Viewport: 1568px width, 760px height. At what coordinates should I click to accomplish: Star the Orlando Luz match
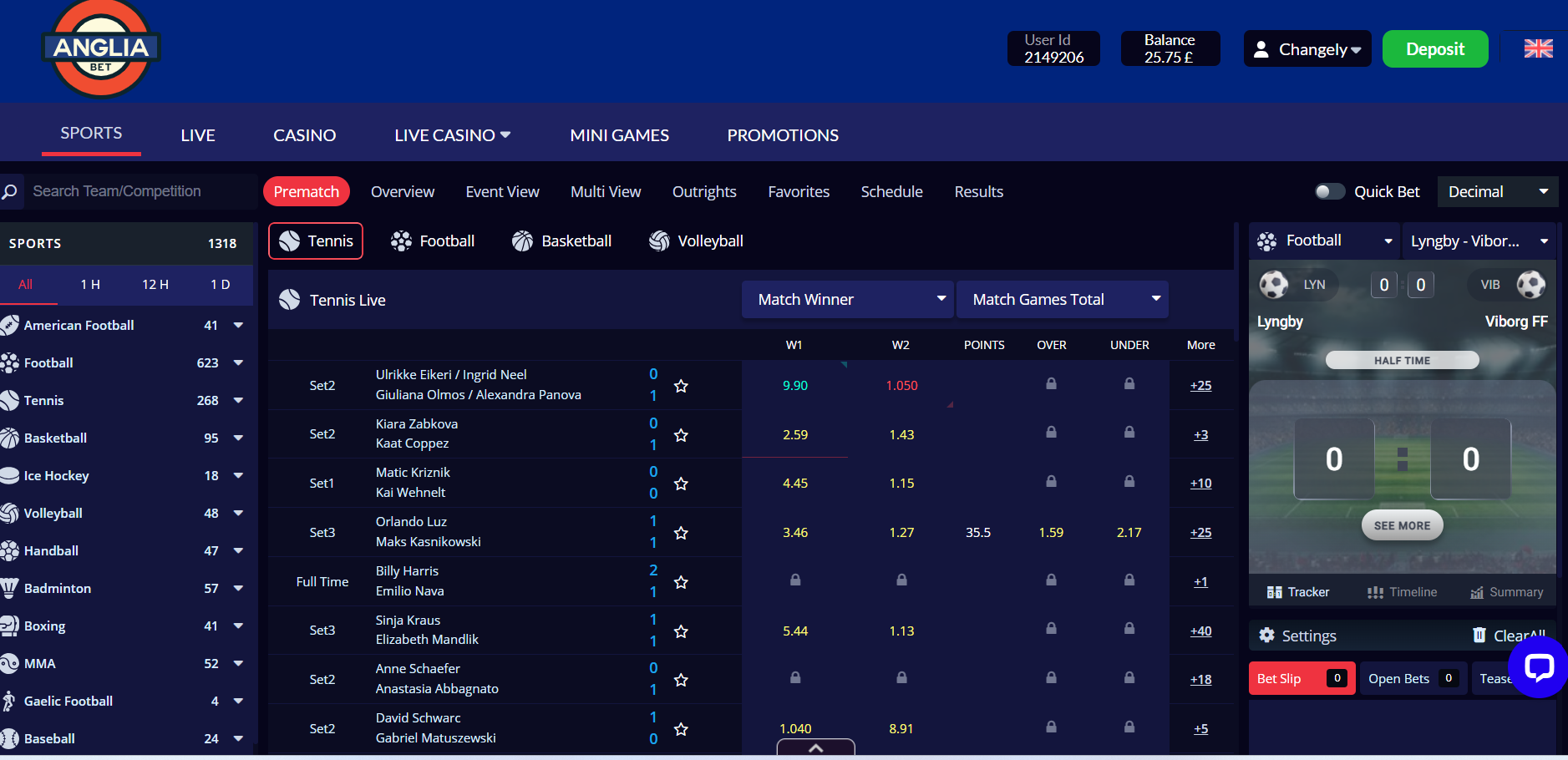(681, 533)
